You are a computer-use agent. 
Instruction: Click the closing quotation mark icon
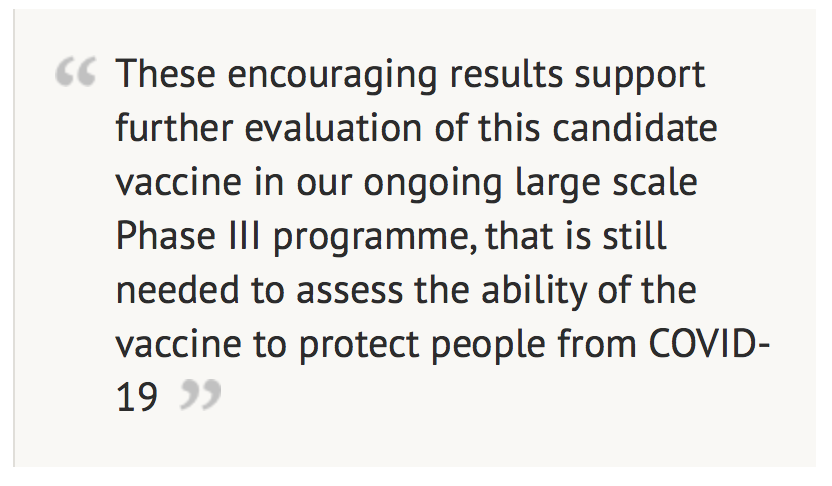click(x=200, y=397)
